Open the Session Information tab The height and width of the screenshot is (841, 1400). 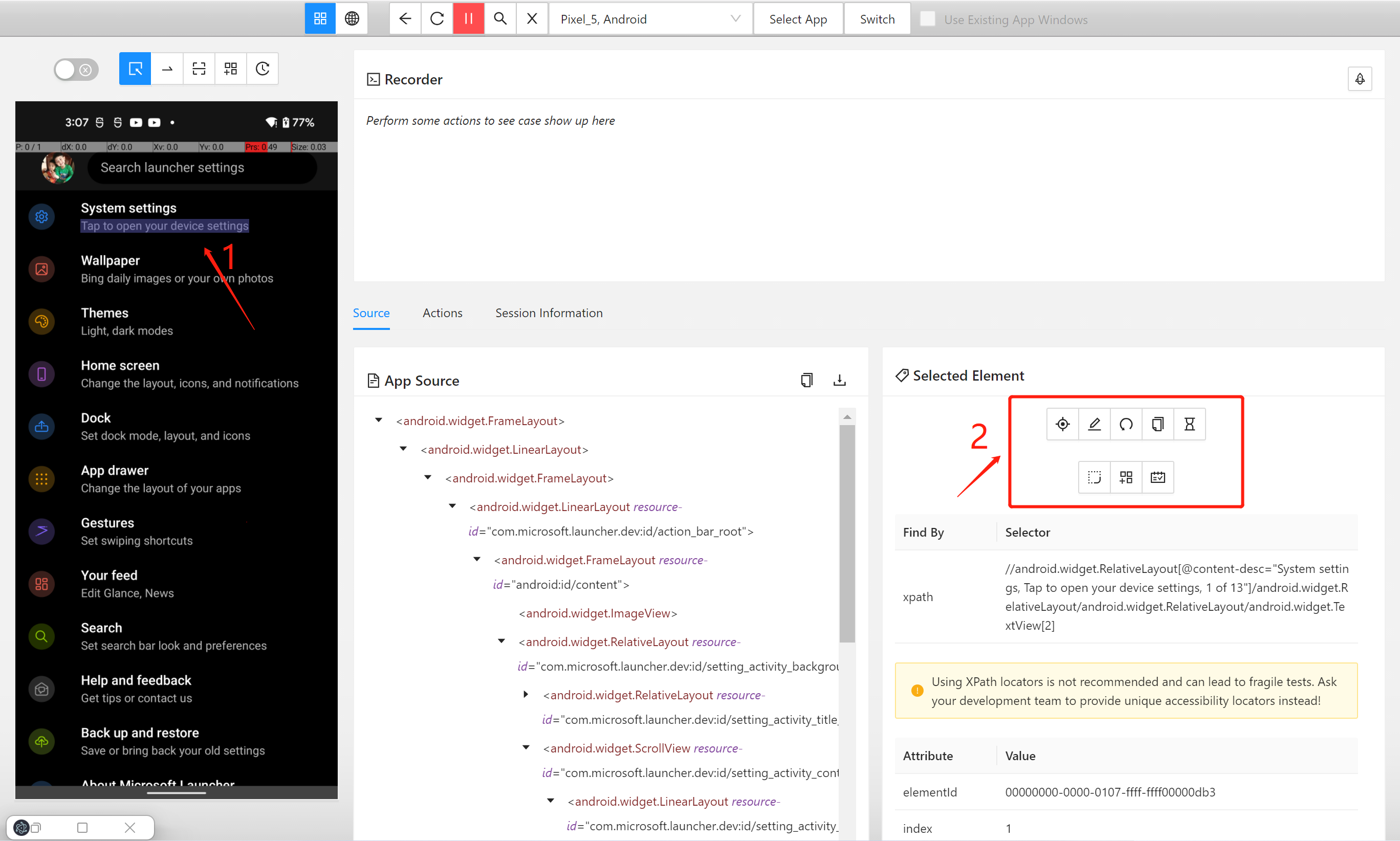tap(548, 313)
